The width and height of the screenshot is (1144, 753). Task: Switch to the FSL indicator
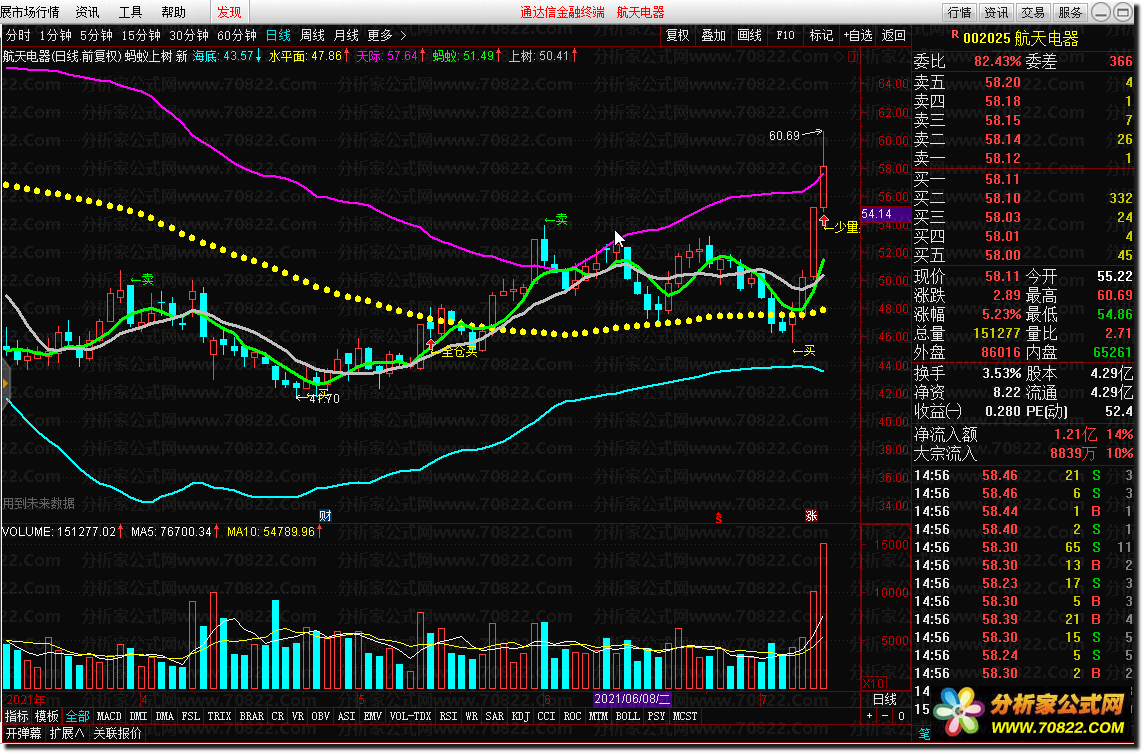click(190, 717)
